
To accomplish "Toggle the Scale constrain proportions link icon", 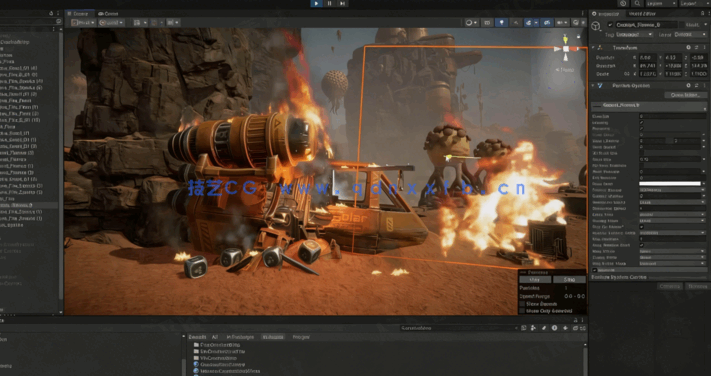I will point(627,73).
